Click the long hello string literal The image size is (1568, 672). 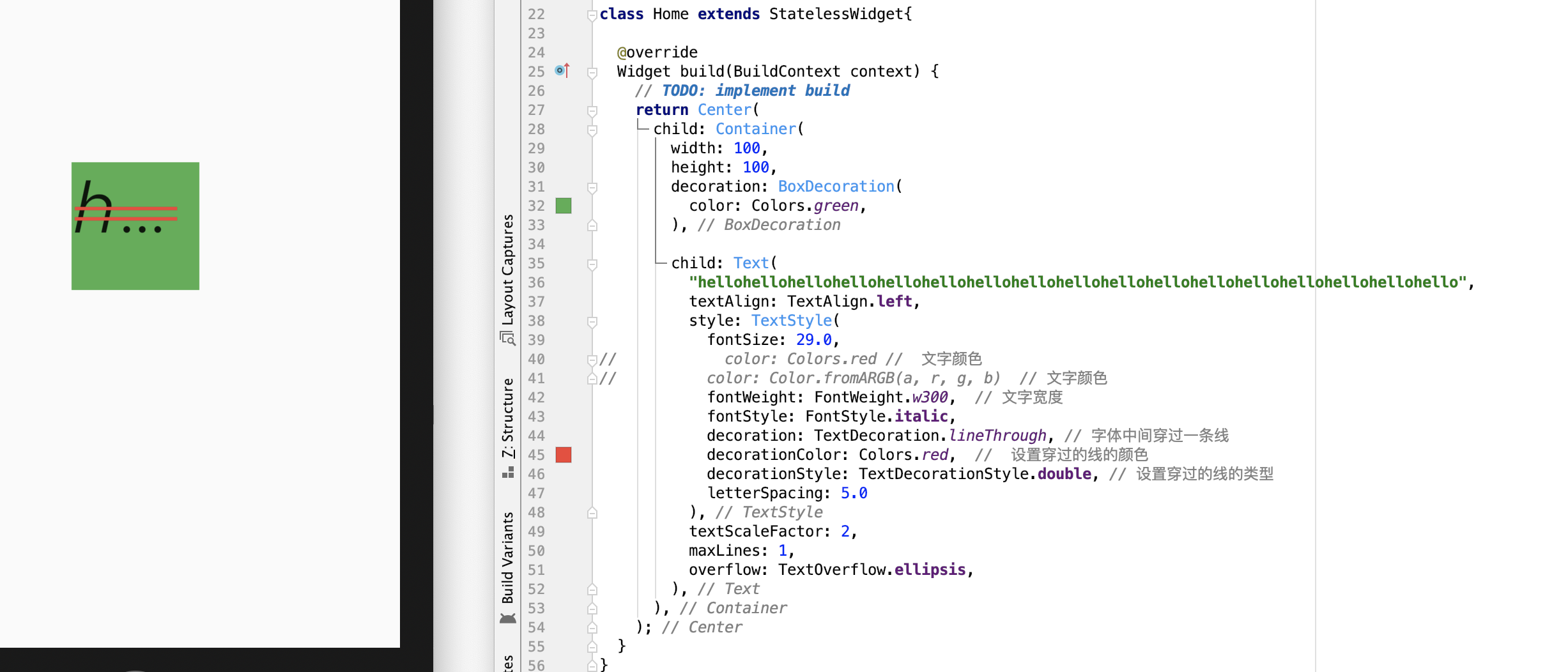tap(1078, 282)
